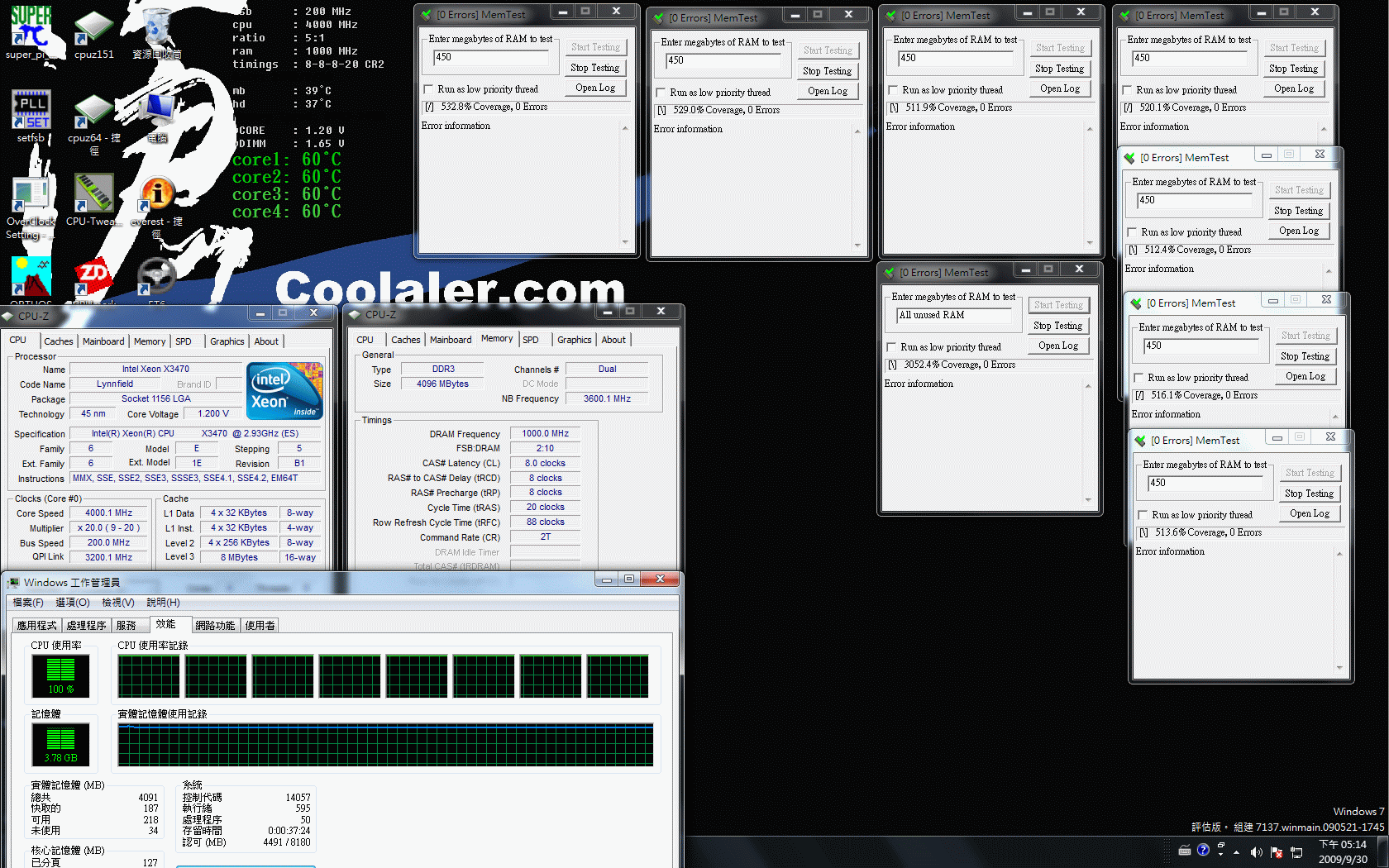
Task: Stop Testing in 532.8% coverage MemTest
Action: click(x=594, y=68)
